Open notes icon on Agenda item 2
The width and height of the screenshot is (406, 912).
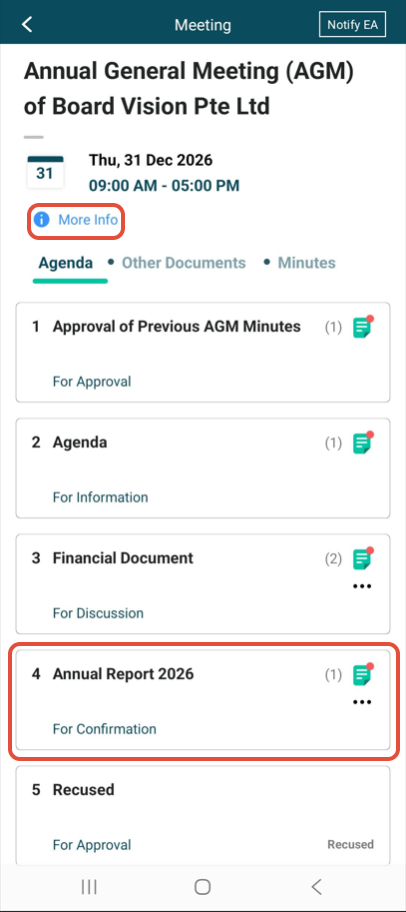(362, 443)
